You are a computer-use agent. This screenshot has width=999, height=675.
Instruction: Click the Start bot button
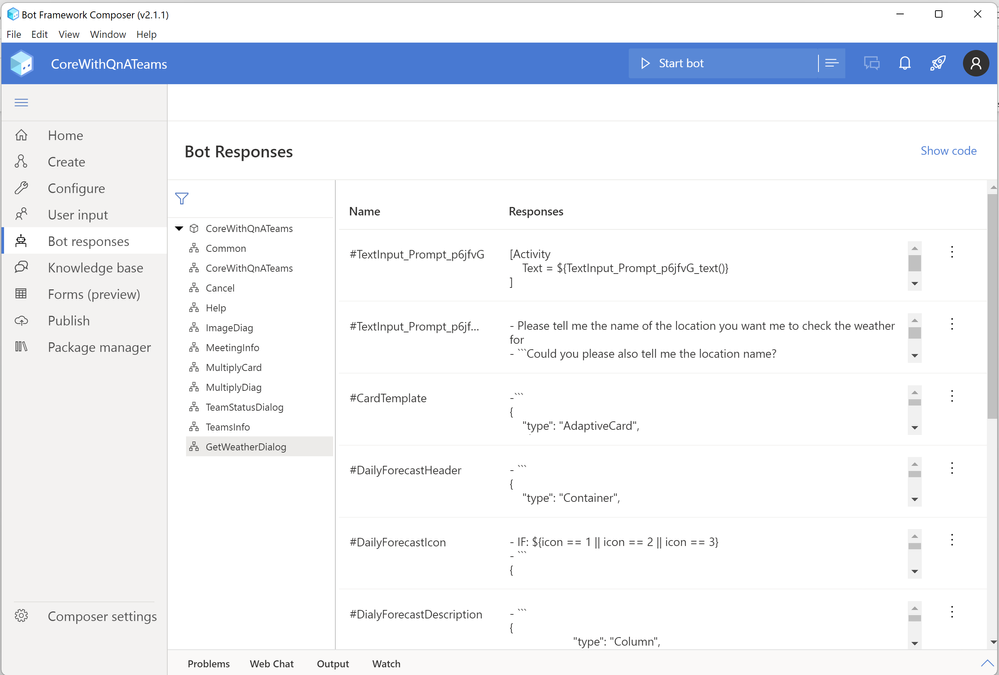(x=672, y=63)
